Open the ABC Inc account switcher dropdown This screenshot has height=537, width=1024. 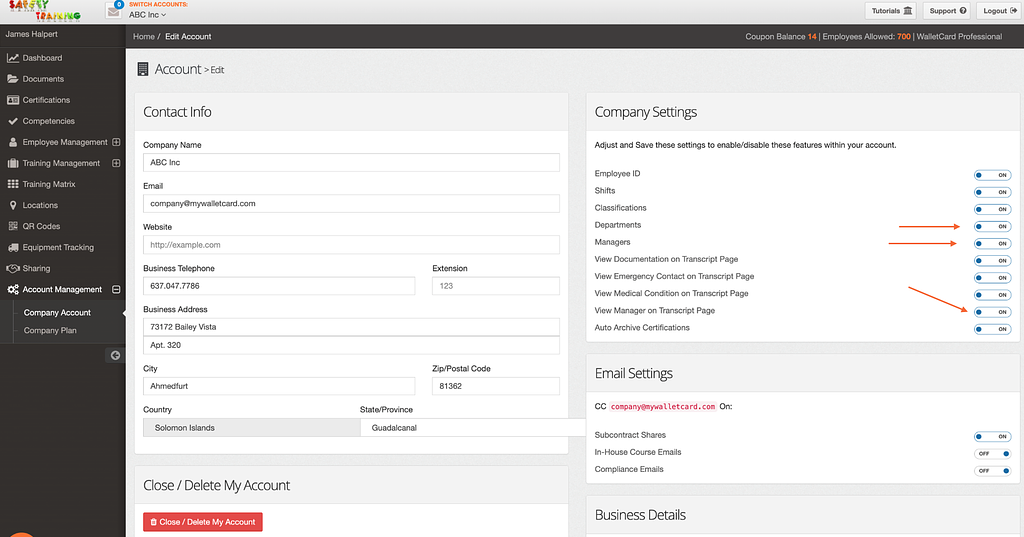click(x=147, y=15)
